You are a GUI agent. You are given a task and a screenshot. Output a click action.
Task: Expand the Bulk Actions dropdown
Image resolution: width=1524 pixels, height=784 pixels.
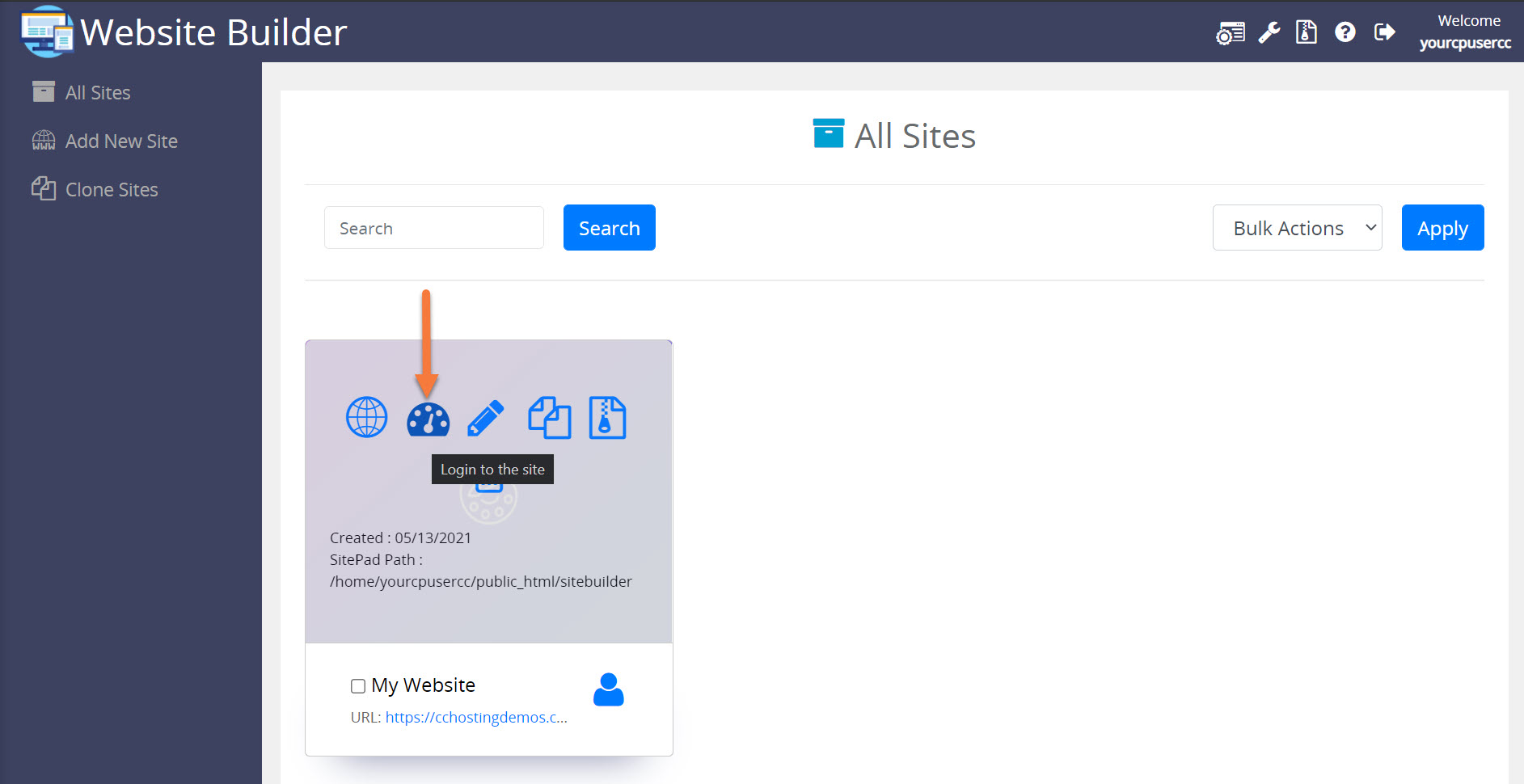point(1296,228)
